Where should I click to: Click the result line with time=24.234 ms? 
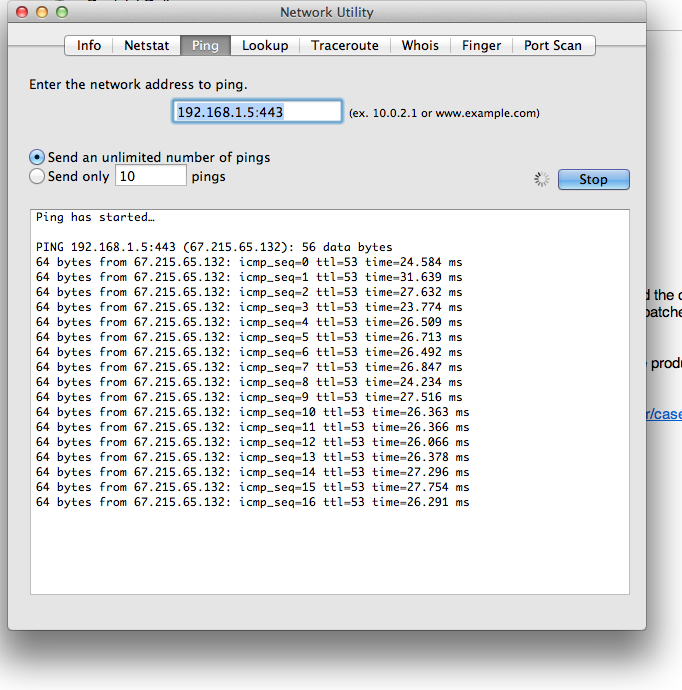[x=249, y=382]
